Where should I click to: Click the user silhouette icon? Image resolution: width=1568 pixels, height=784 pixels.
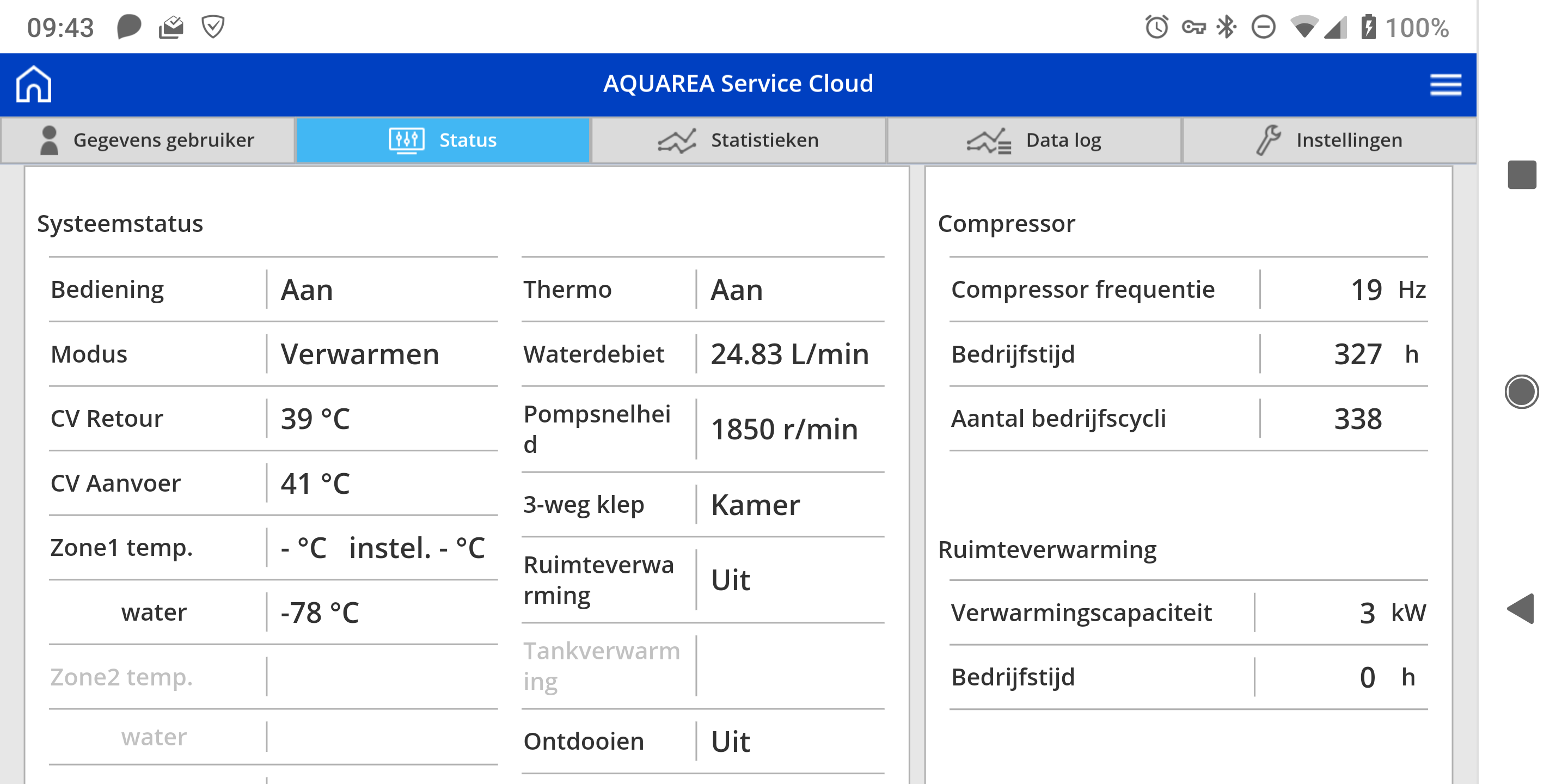coord(48,140)
